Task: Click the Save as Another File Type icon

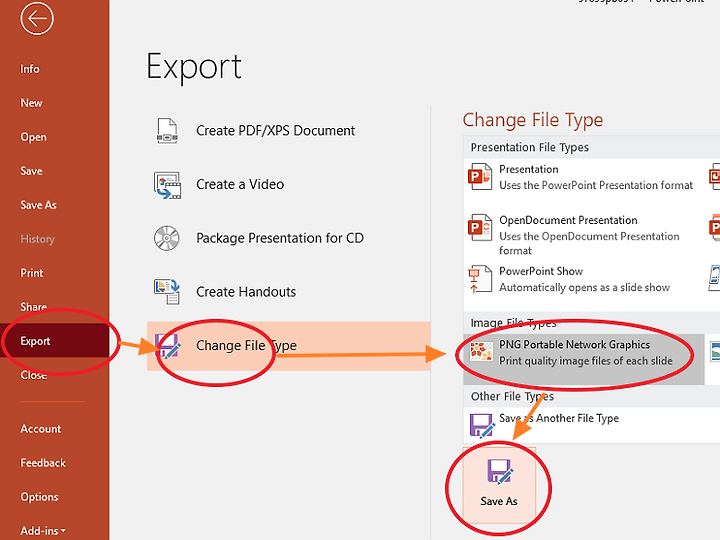Action: pyautogui.click(x=482, y=425)
